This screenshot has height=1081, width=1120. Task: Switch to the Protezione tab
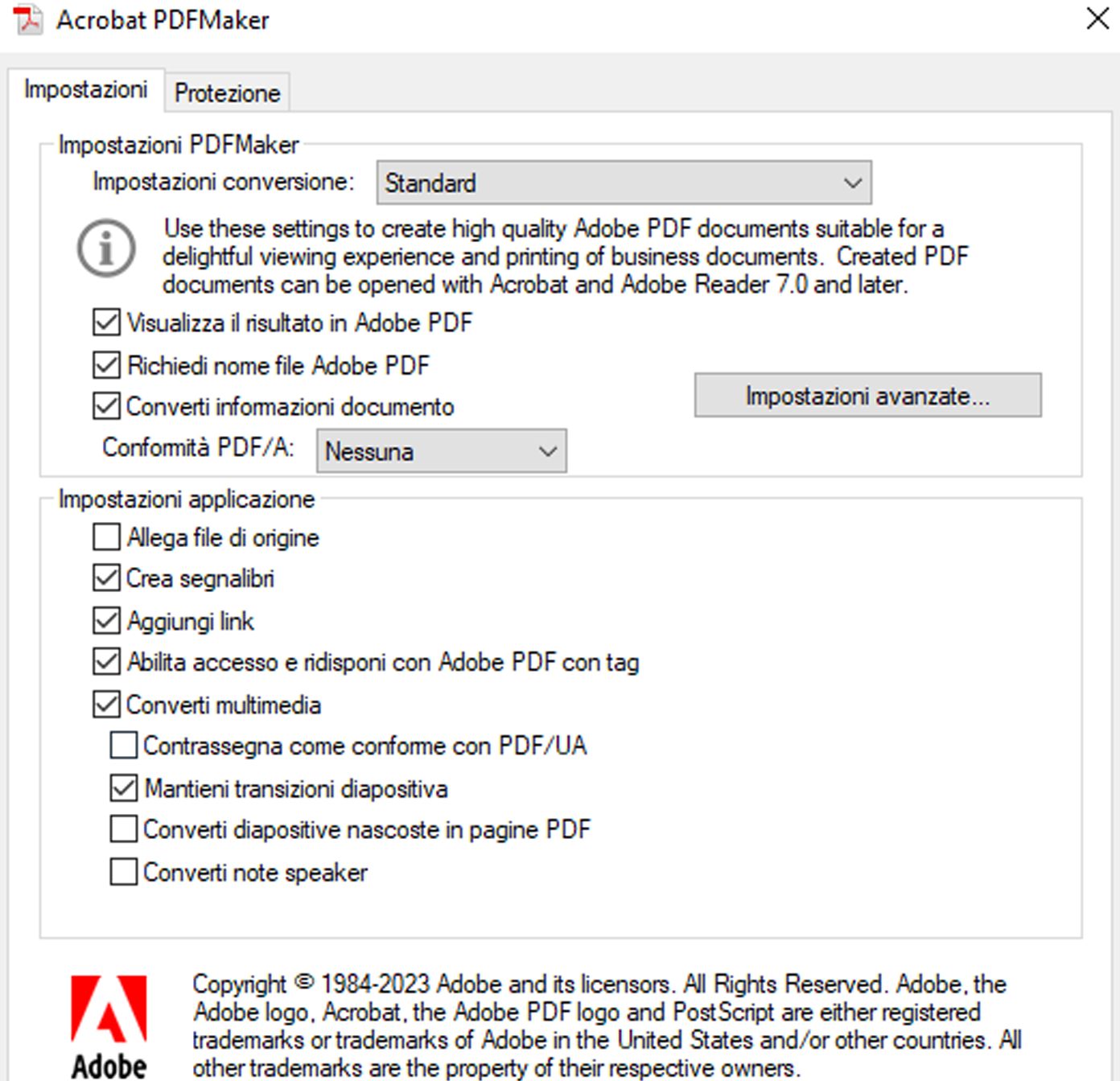[226, 92]
